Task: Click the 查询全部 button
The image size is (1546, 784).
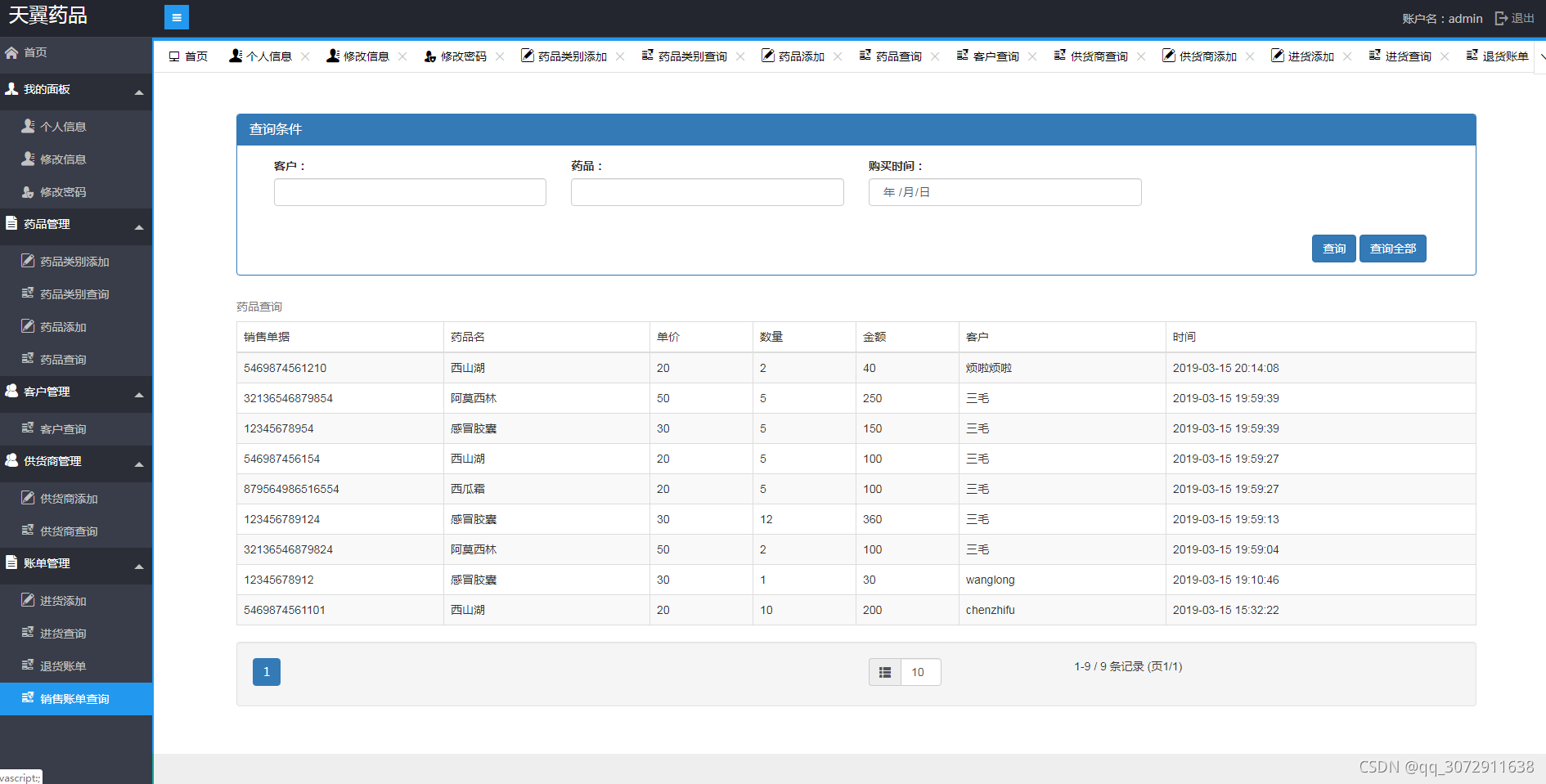Action: [1392, 249]
